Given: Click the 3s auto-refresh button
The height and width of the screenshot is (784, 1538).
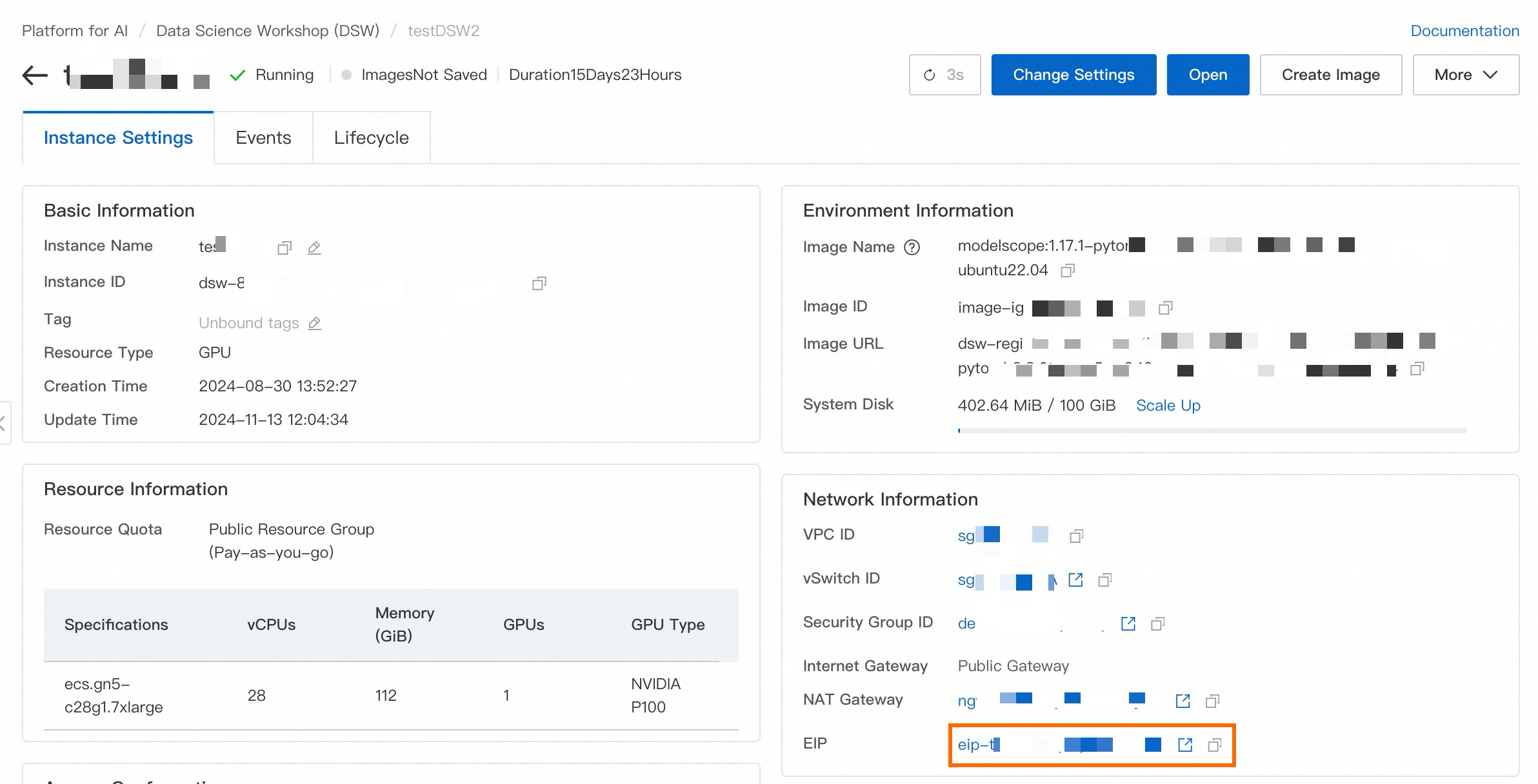Looking at the screenshot, I should [x=944, y=75].
